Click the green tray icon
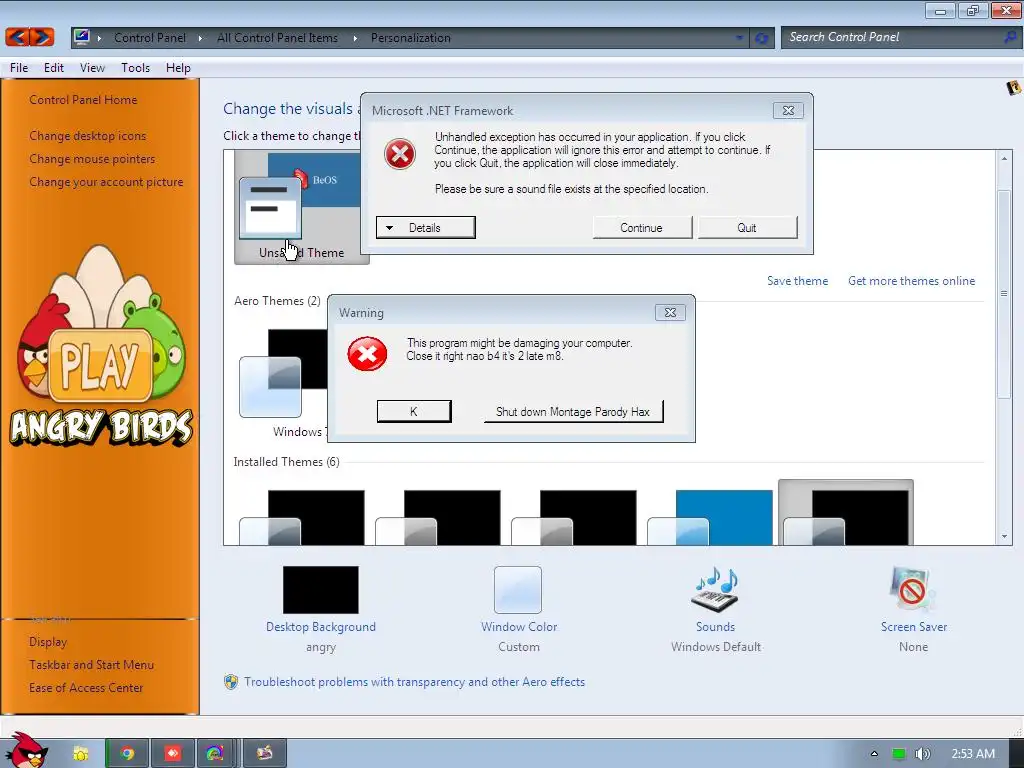1024x768 pixels. pos(899,754)
